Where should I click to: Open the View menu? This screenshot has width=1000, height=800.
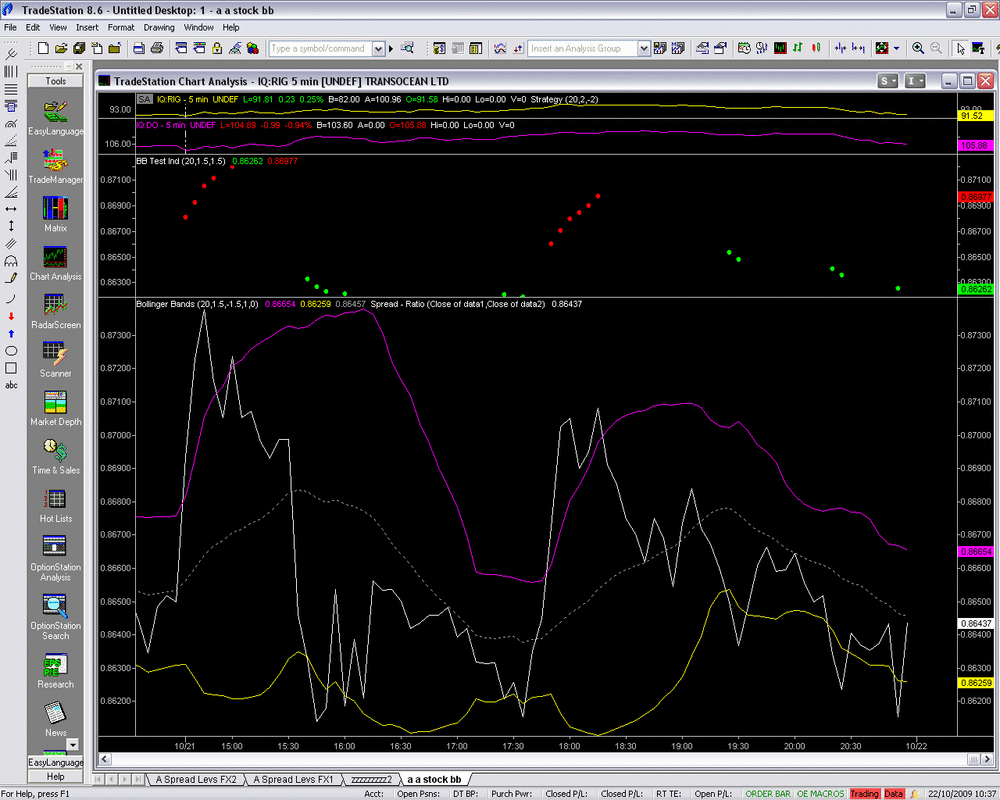click(x=57, y=27)
